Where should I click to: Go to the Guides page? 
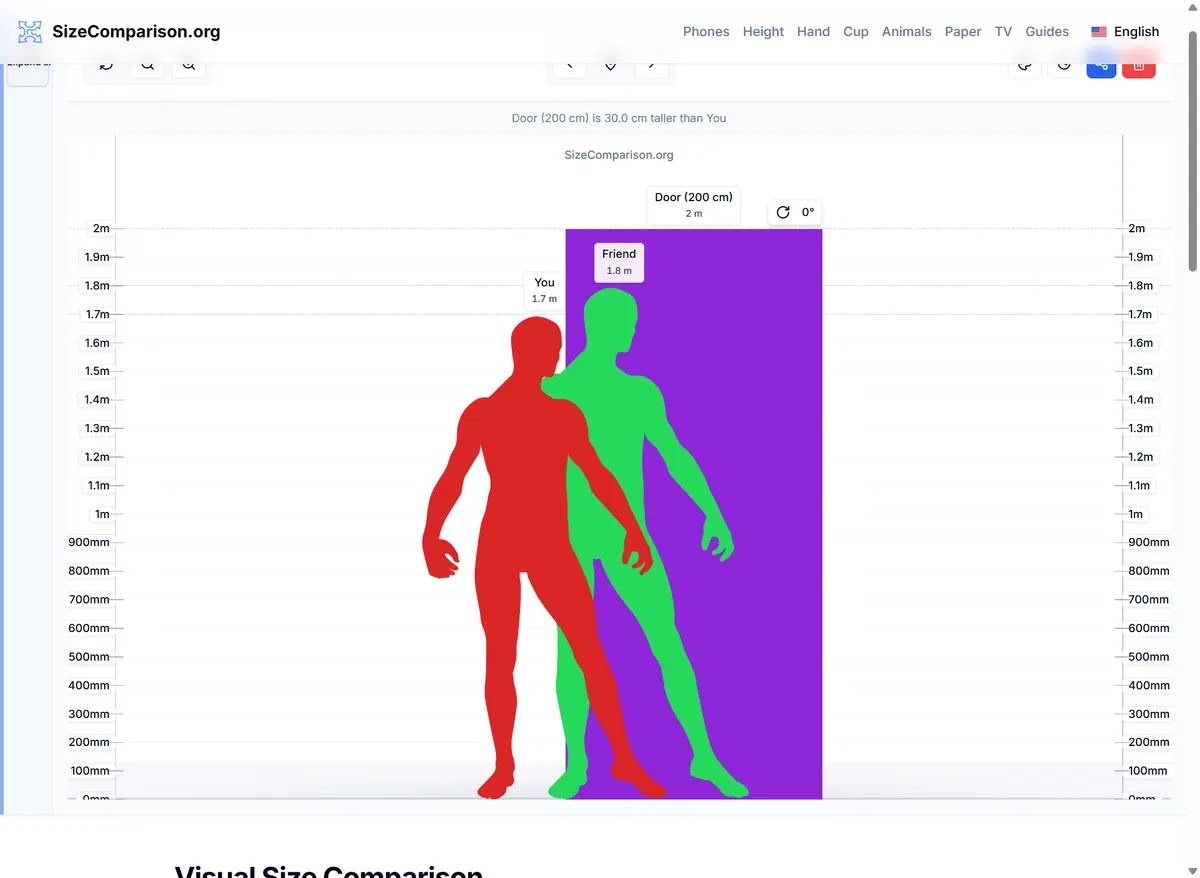tap(1047, 32)
